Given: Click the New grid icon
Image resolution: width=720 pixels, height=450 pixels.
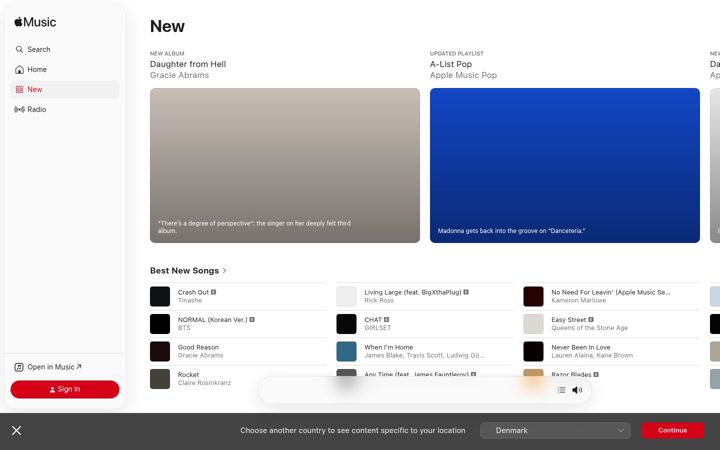Looking at the screenshot, I should coord(19,90).
